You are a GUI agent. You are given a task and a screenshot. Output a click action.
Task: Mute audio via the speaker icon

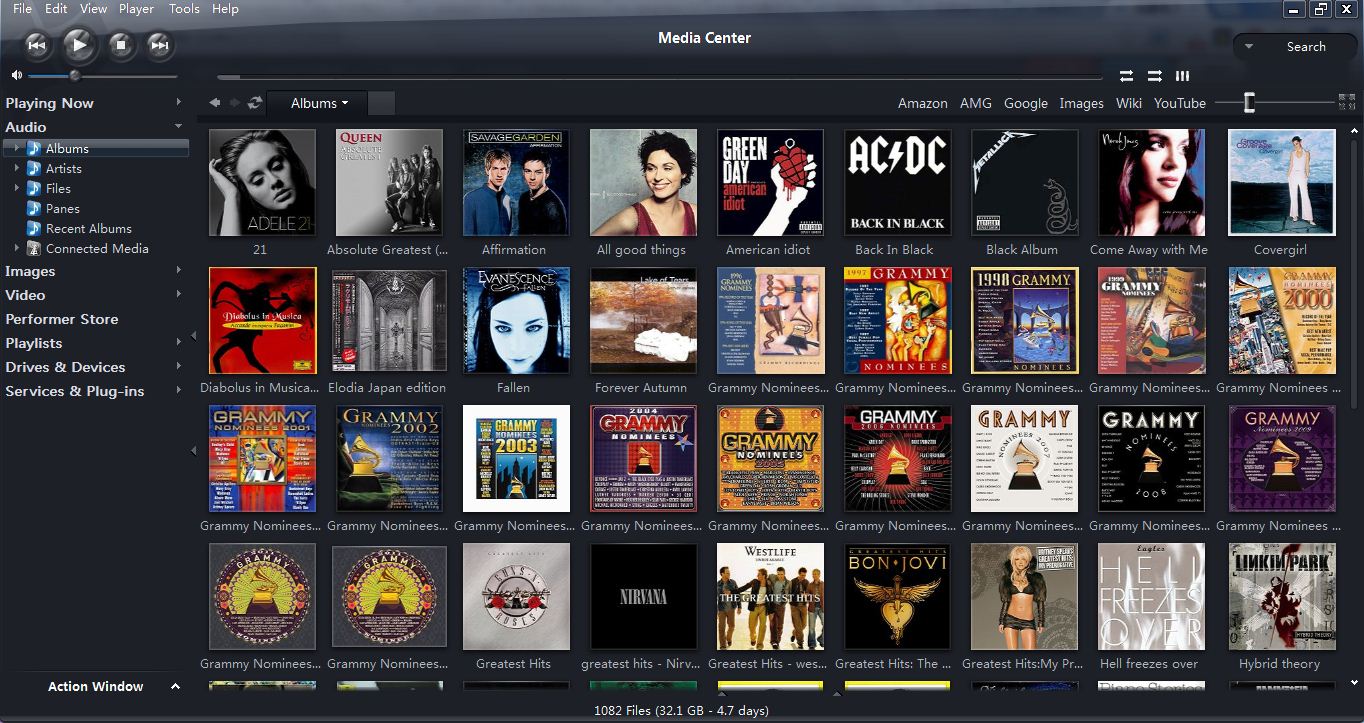click(x=16, y=76)
